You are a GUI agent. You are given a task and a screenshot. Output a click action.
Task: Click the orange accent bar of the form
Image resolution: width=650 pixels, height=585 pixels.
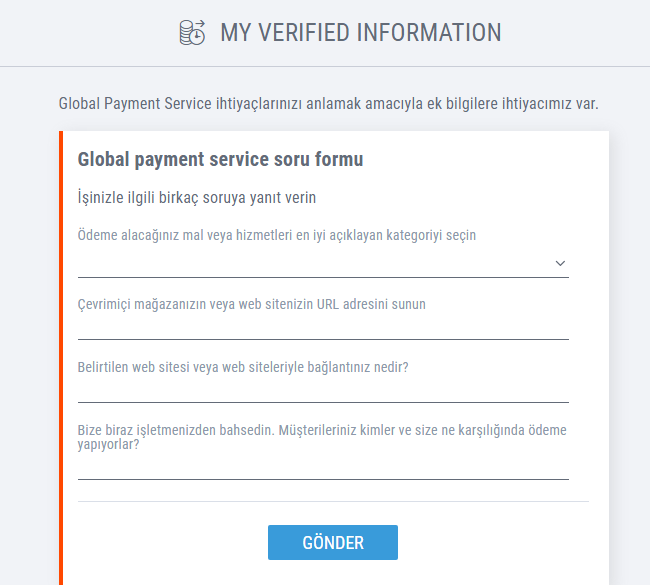point(61,358)
